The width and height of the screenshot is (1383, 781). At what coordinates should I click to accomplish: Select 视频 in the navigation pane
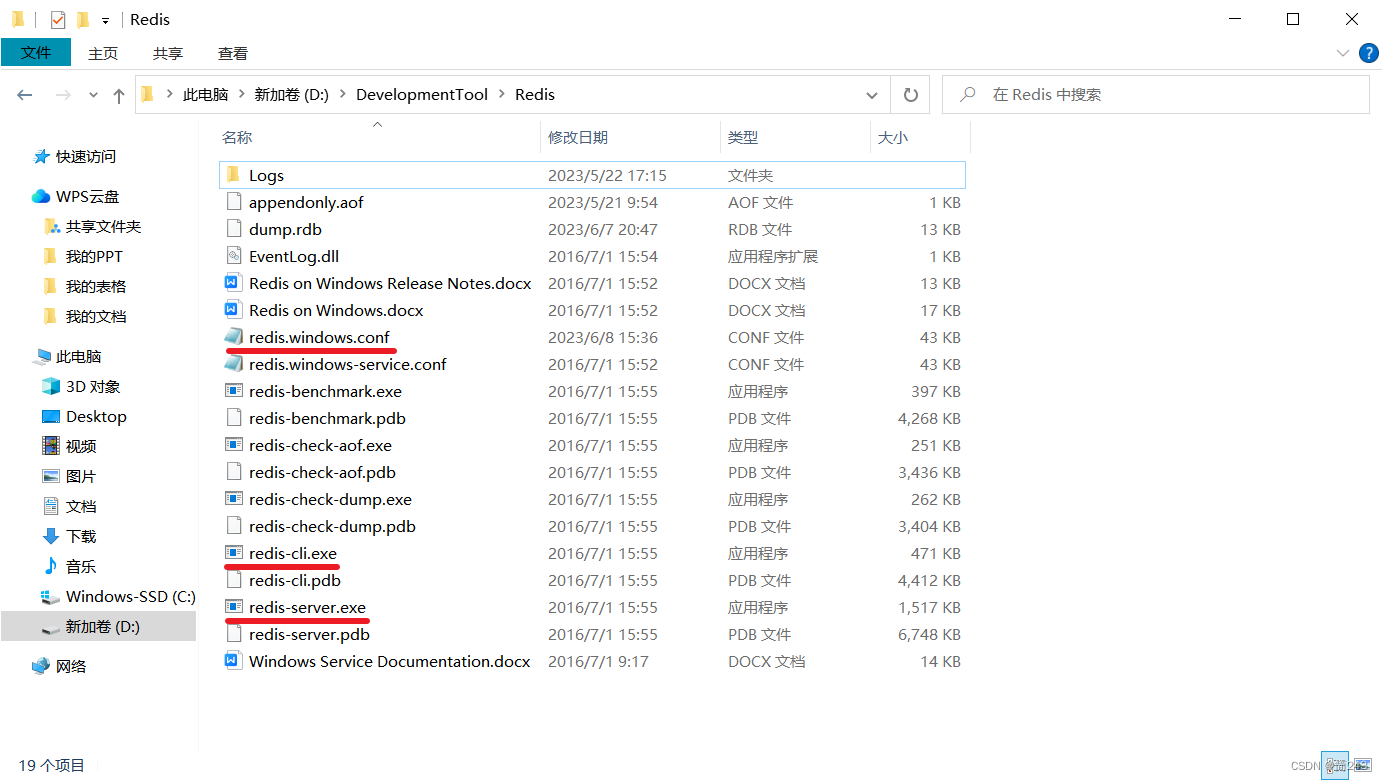[x=81, y=447]
